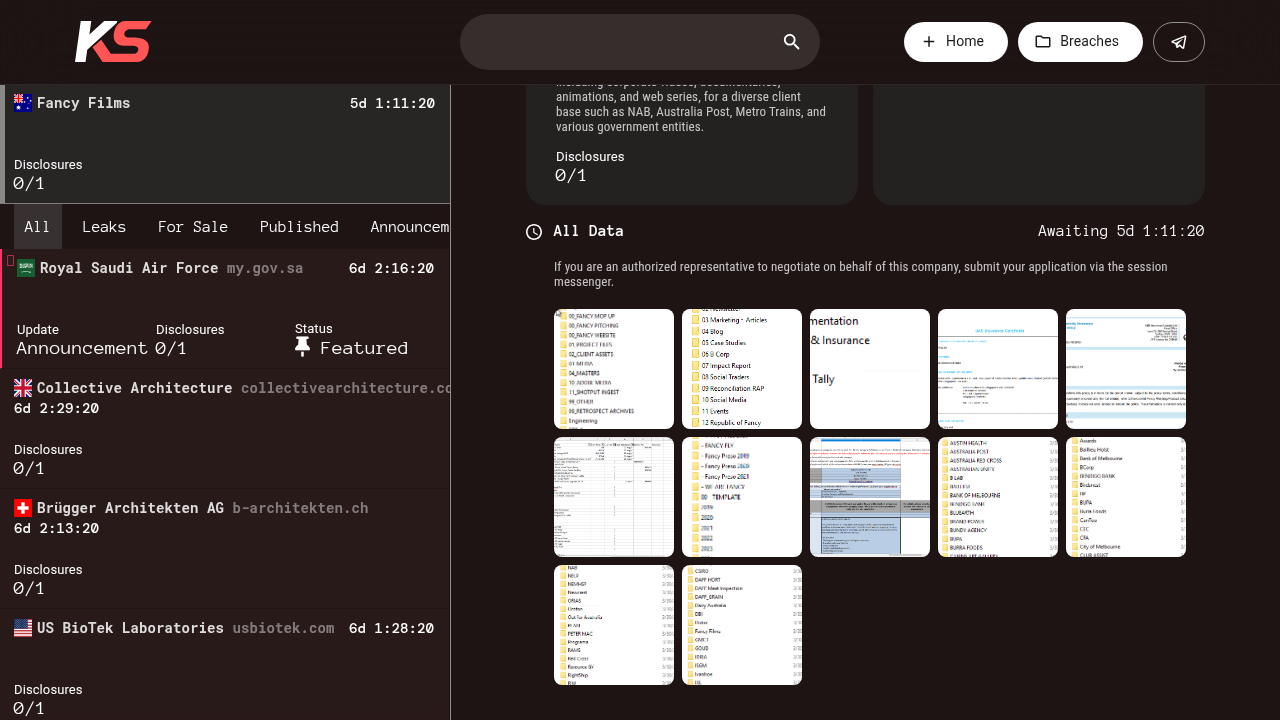Click the Home button
This screenshot has height=720, width=1280.
956,42
